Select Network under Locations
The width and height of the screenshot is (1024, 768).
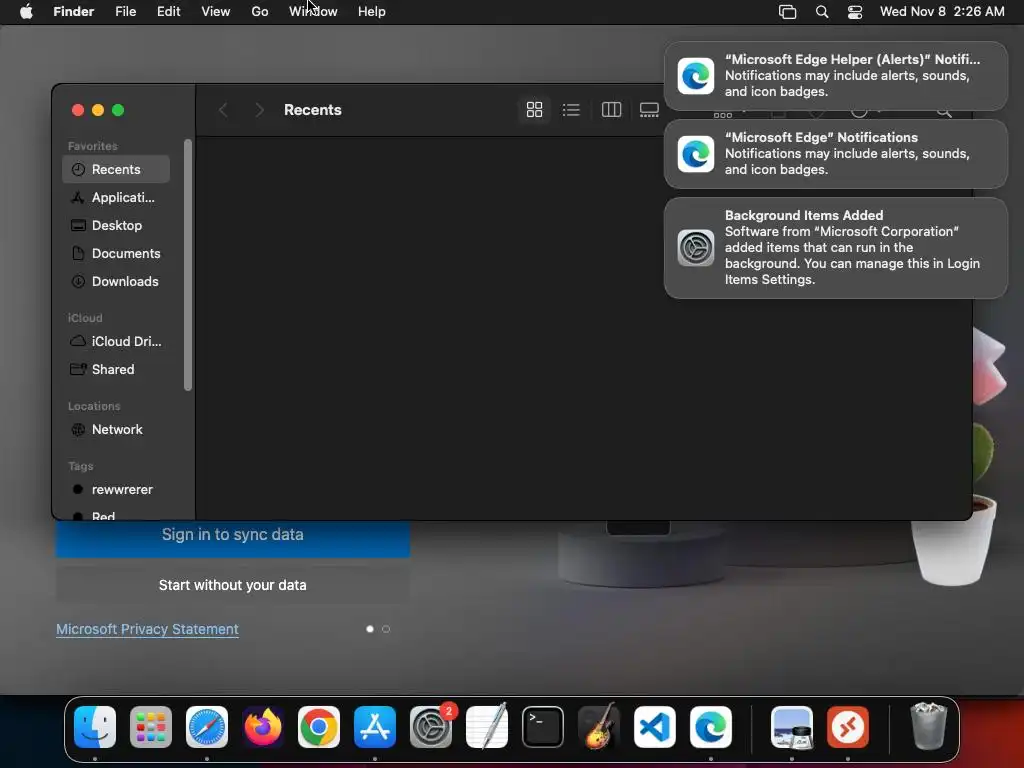116,430
